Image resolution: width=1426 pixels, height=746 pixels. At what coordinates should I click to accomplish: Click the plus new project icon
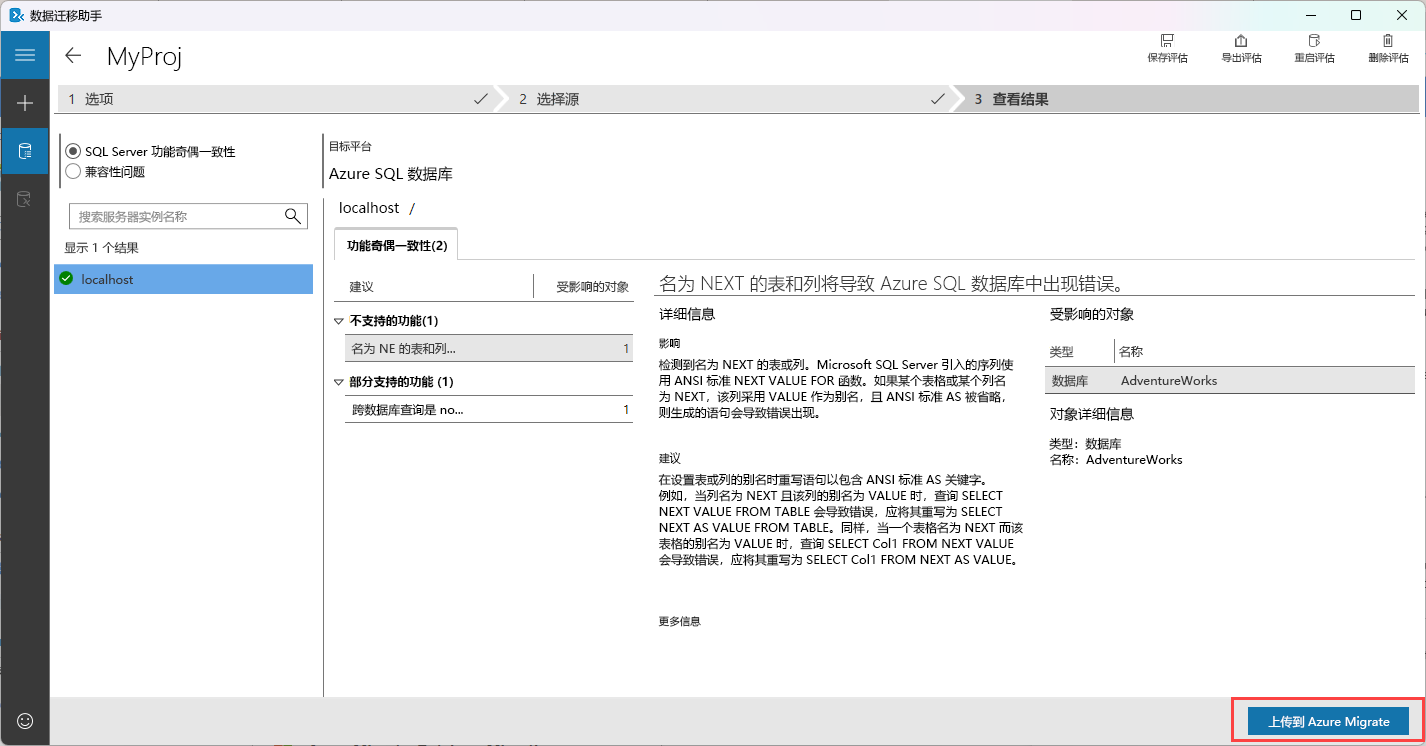tap(25, 103)
